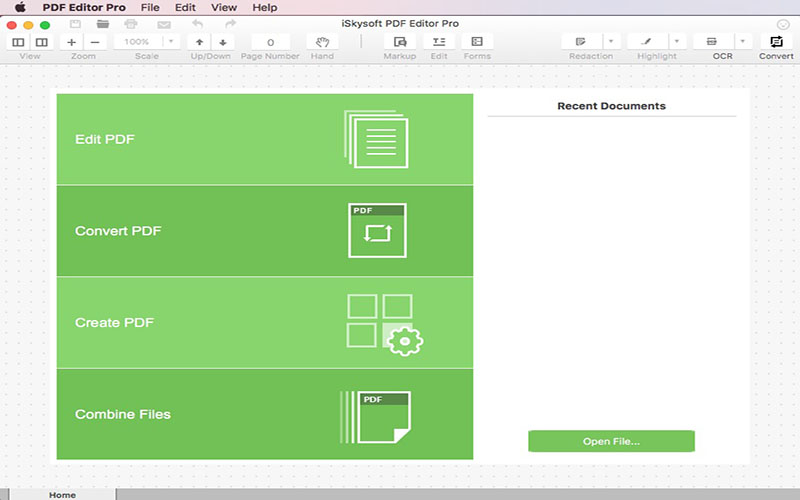
Task: Click the Email envelope icon
Action: 164,24
